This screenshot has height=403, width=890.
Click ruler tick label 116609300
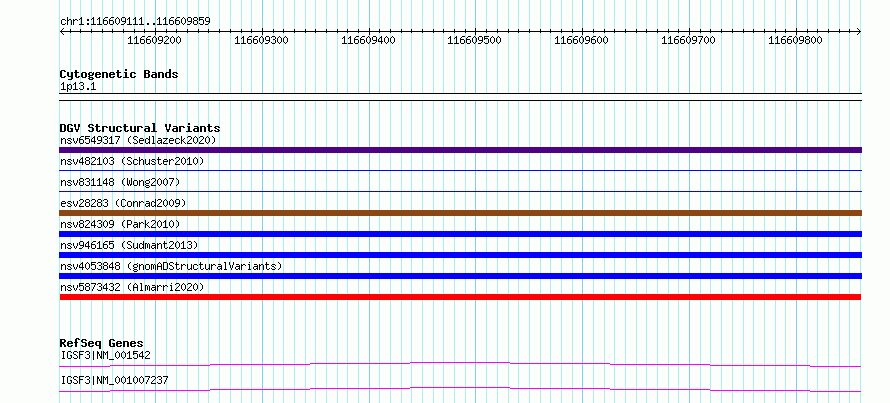click(262, 40)
